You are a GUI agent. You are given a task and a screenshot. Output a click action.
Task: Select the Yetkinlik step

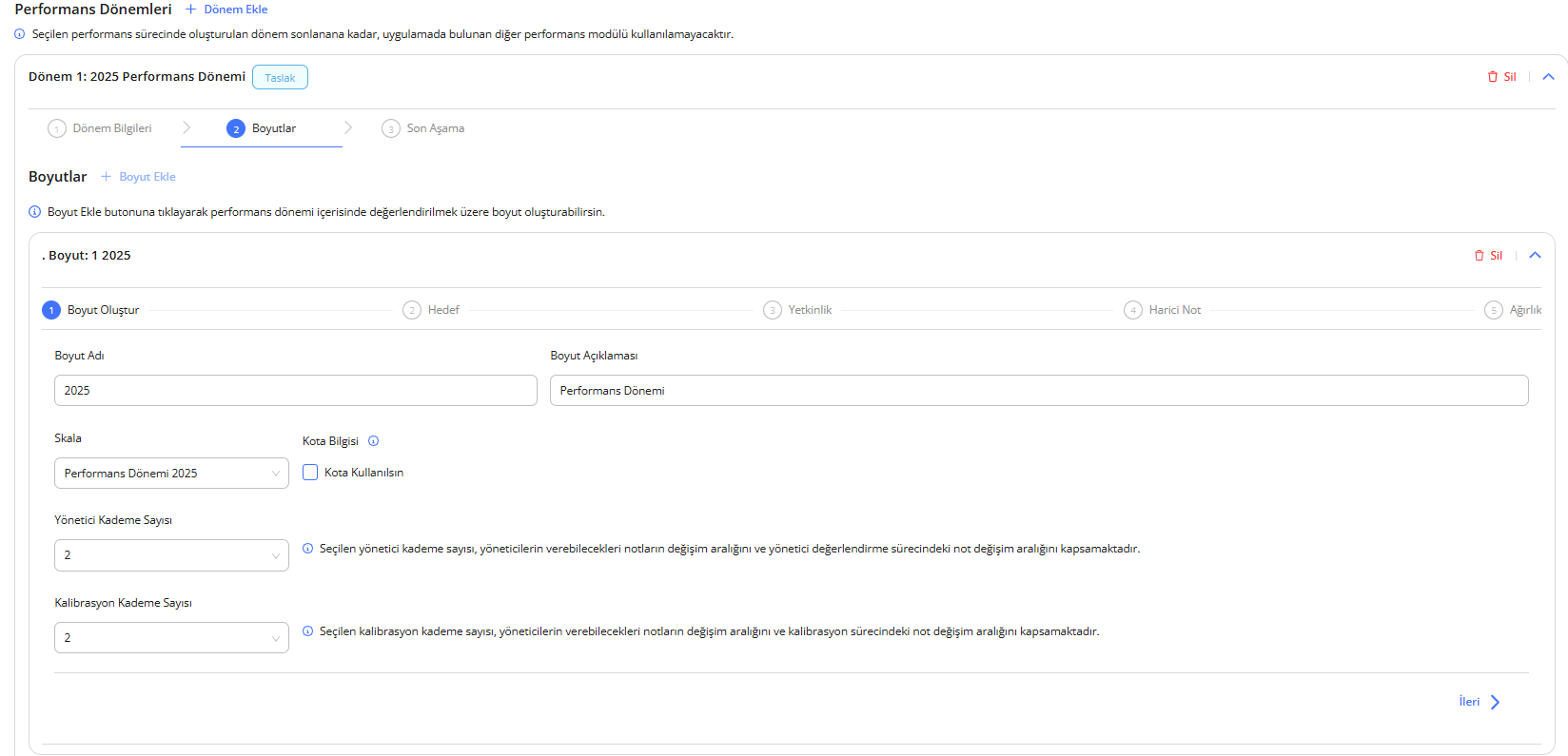[797, 310]
